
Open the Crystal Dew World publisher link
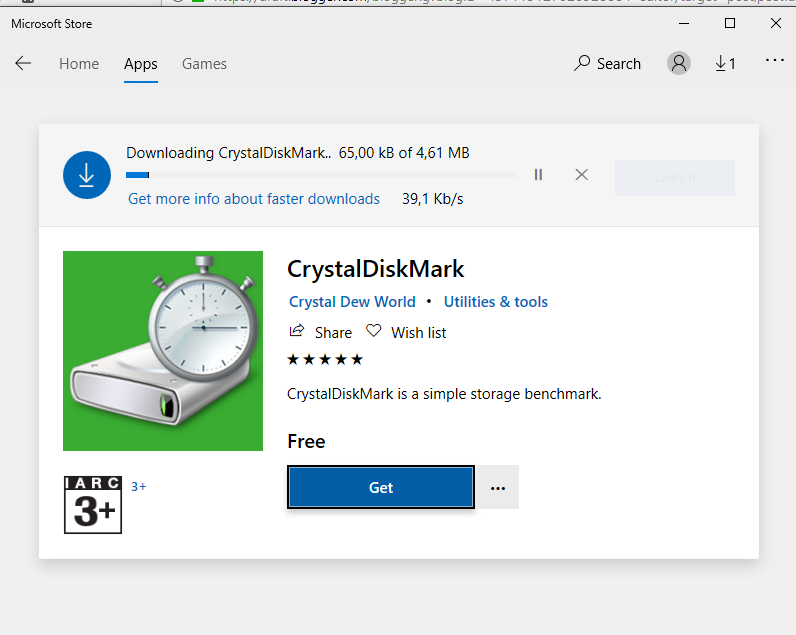click(x=352, y=302)
